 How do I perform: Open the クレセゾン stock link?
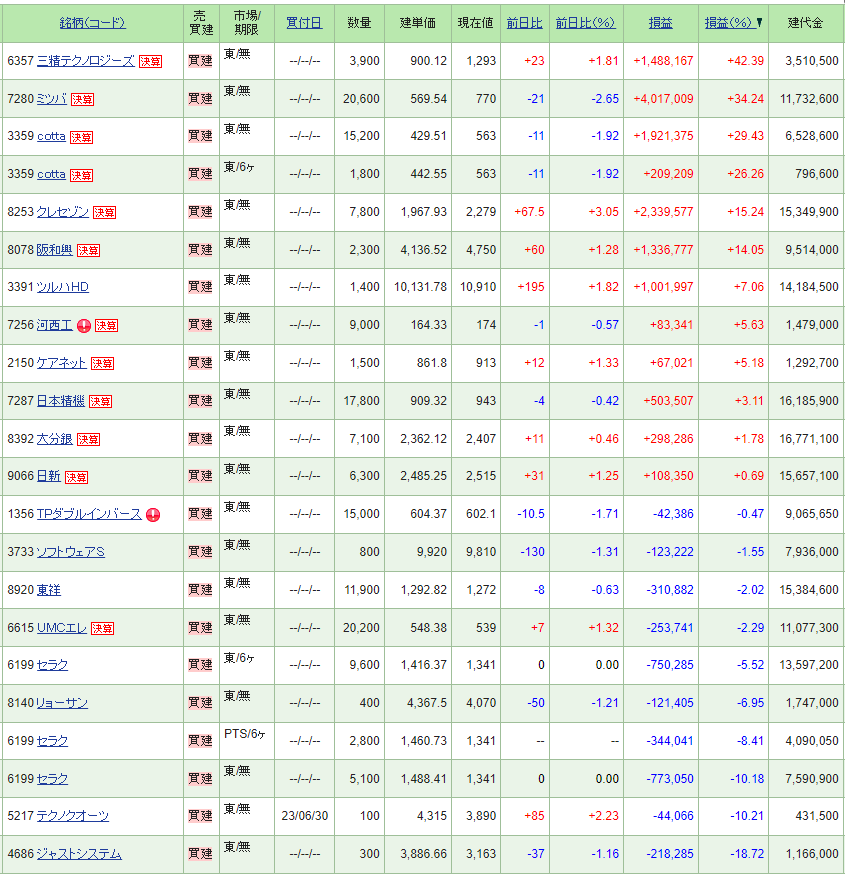click(x=63, y=212)
